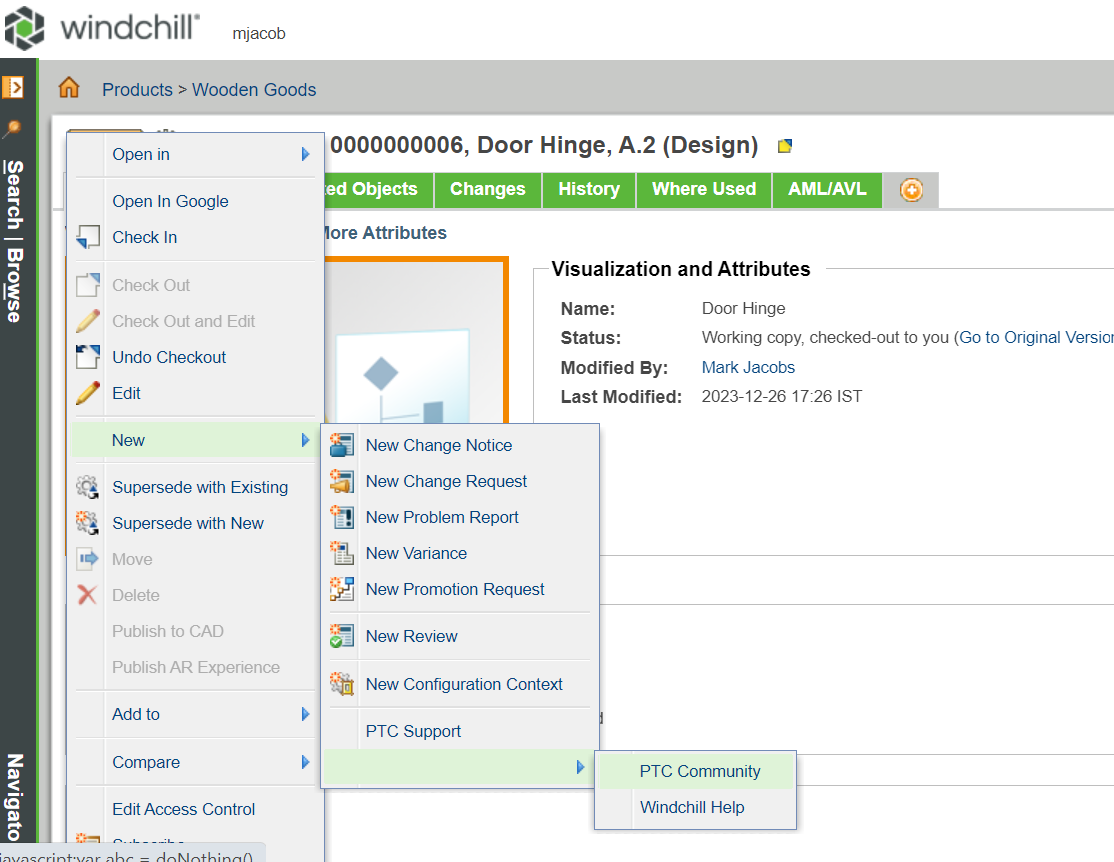
Task: Select New Problem Report from the menu
Action: point(443,517)
